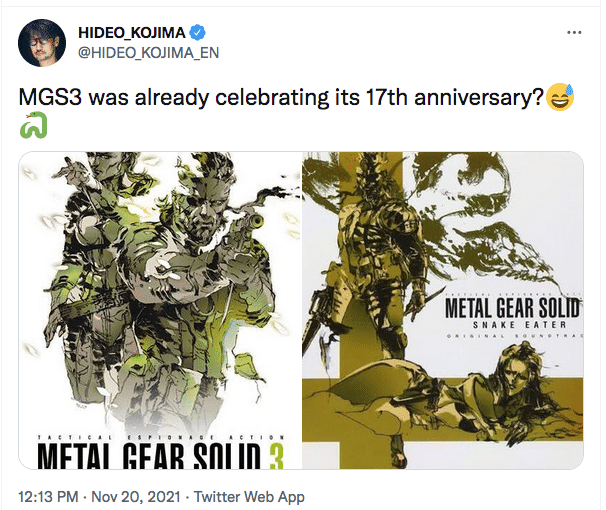Click the sweating smile emoji
Screen dimensions: 606x510
click(x=560, y=97)
